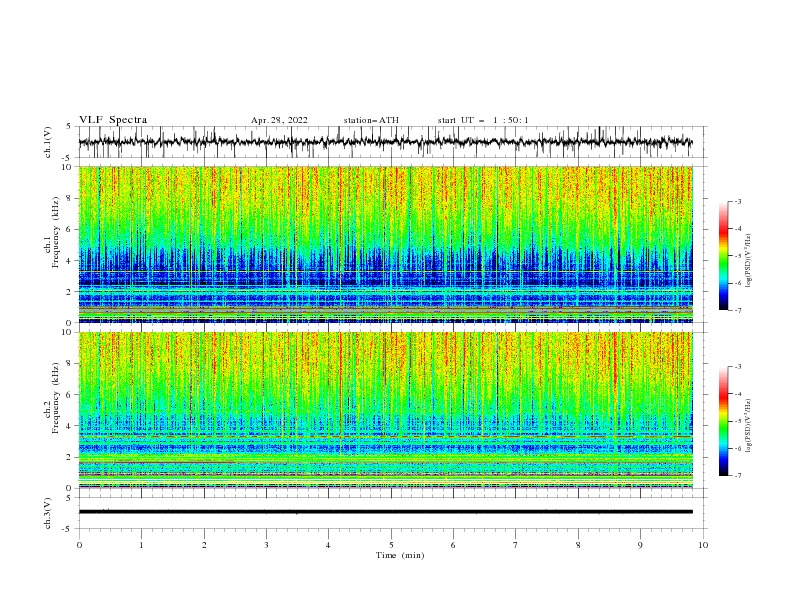Click the 'Time (min)' axis label
Viewport: 792px width, 612px height.
(400, 555)
